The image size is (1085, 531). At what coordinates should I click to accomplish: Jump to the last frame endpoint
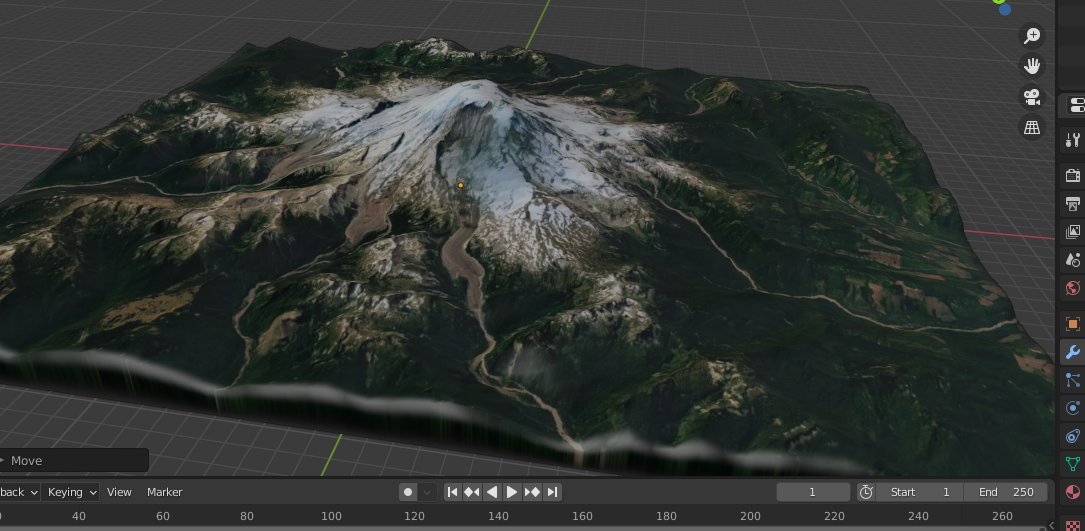point(553,492)
